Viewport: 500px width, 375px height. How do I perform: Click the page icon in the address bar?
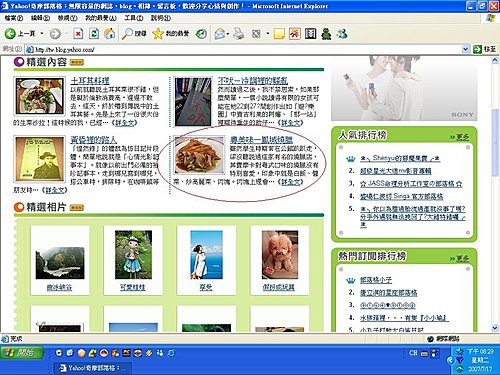[30, 50]
